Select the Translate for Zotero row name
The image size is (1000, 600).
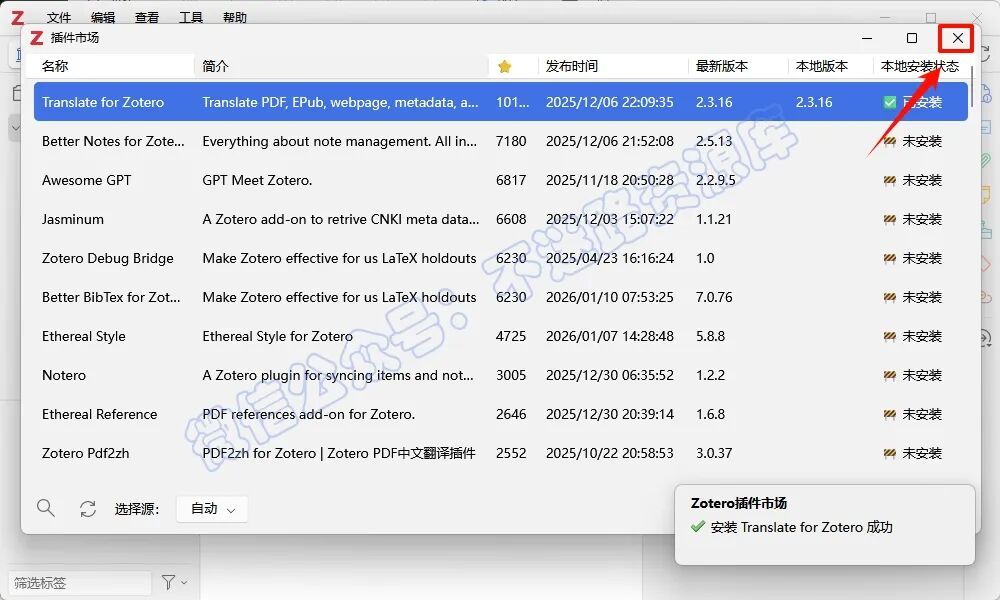click(103, 102)
